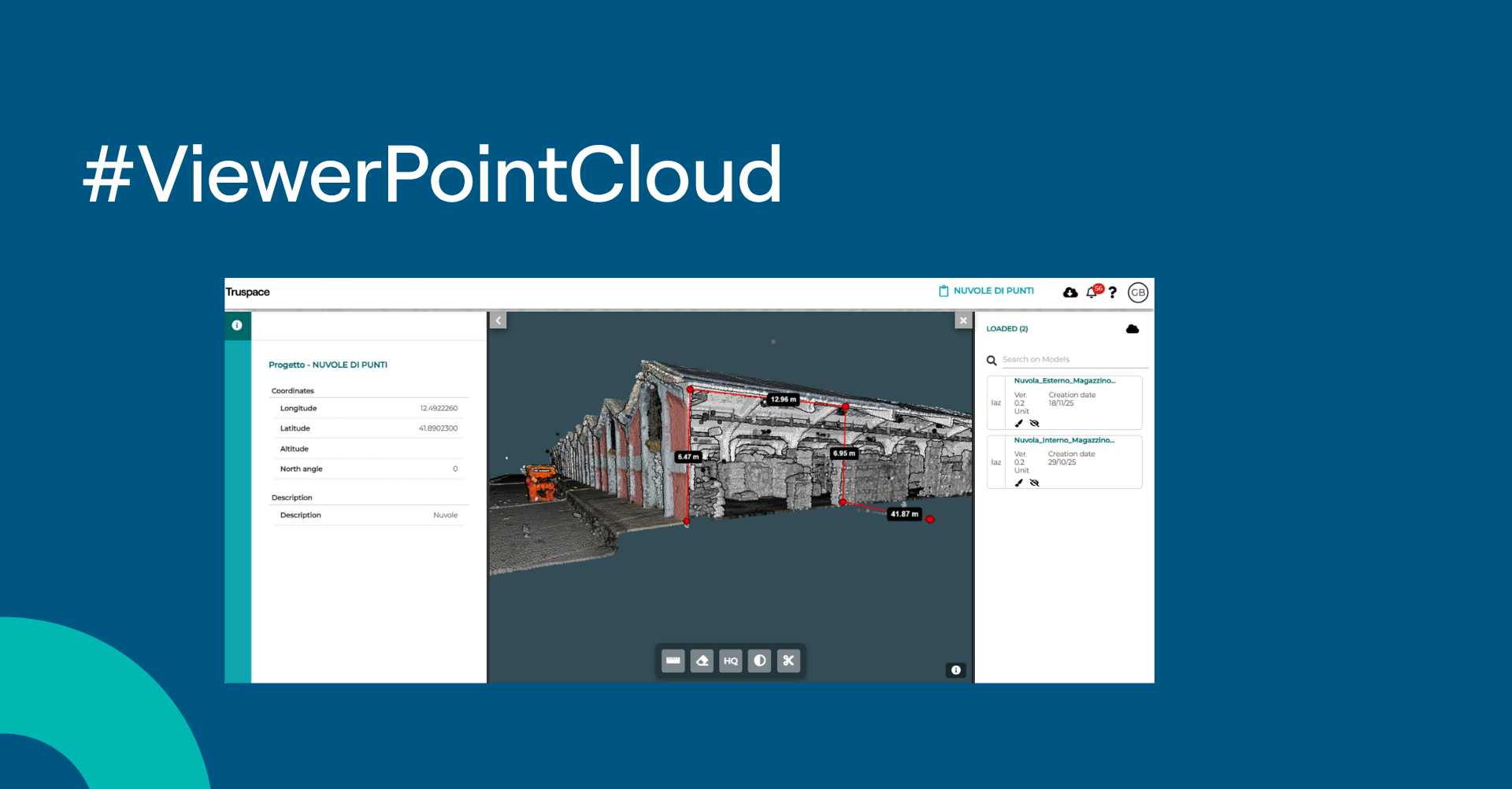Click creation date 29/10/25

[1062, 462]
